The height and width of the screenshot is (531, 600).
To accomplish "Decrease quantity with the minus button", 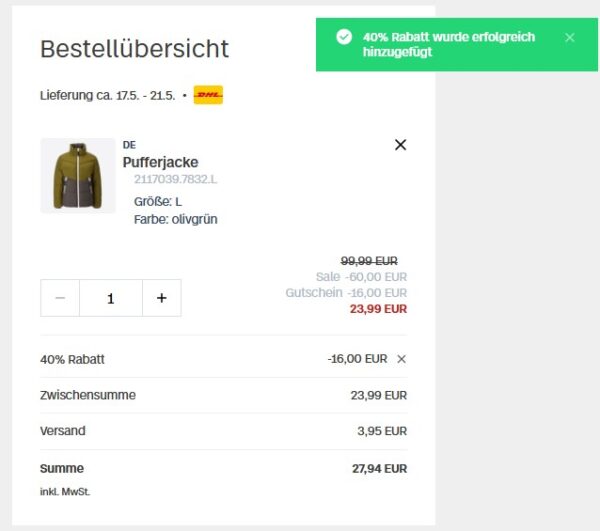I will pos(60,298).
